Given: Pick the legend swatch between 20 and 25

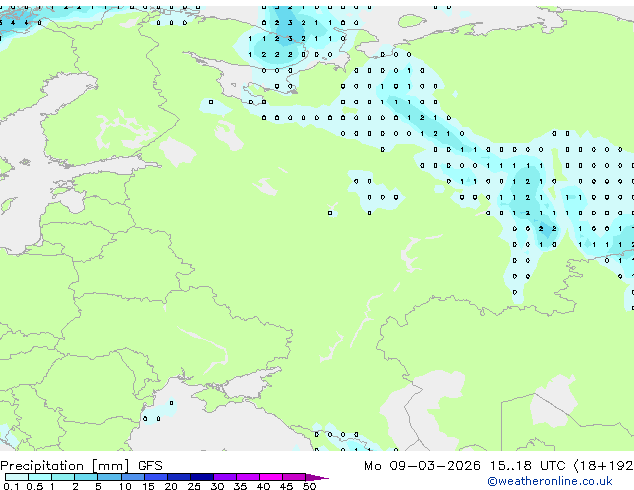Looking at the screenshot, I should [179, 477].
